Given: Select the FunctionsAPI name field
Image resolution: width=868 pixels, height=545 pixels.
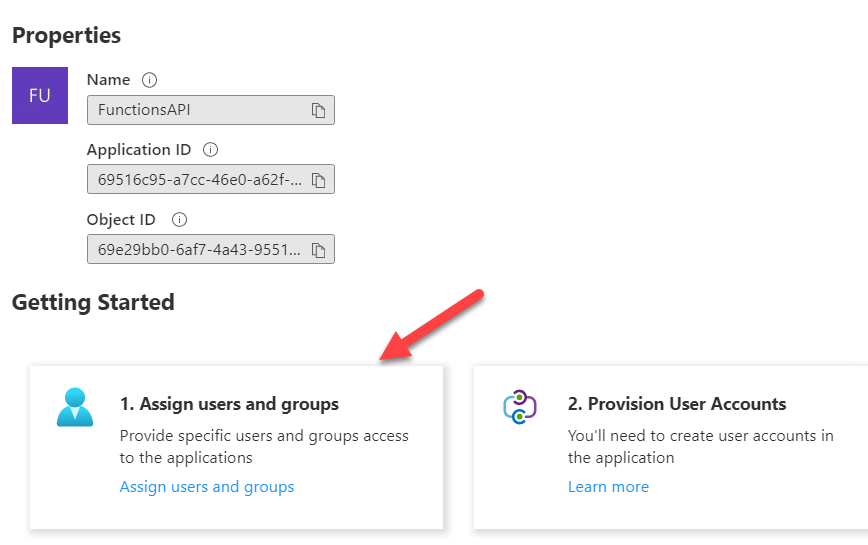Looking at the screenshot, I should tap(210, 110).
